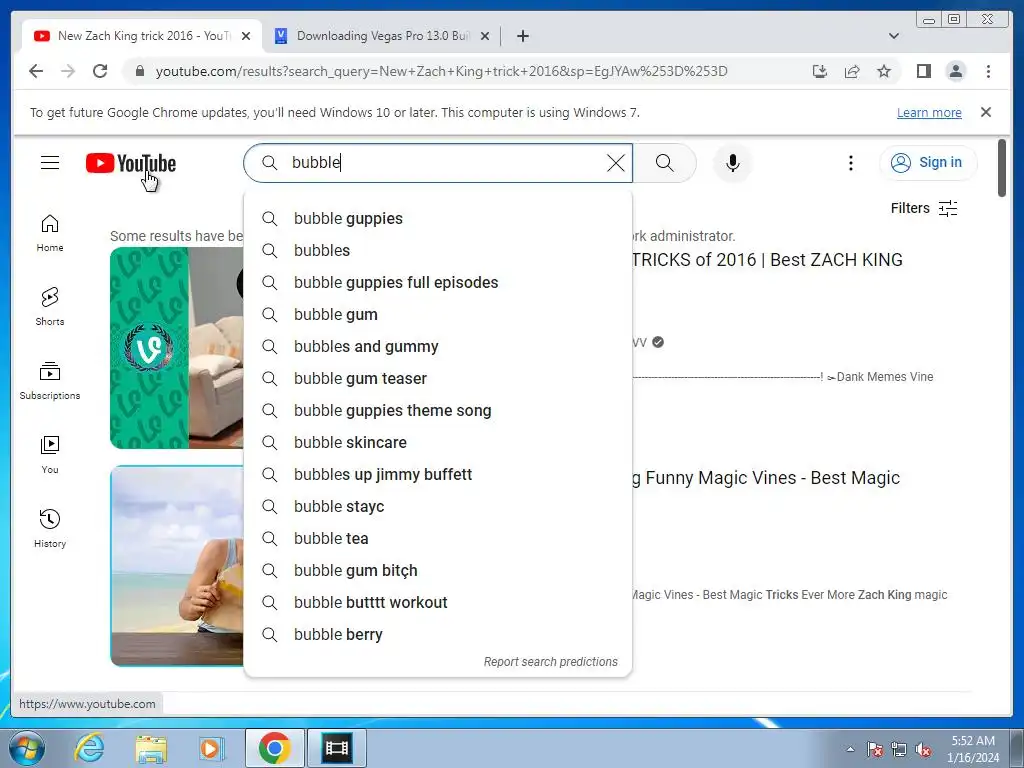Pick suggestion bubbles and gummy

(438, 346)
